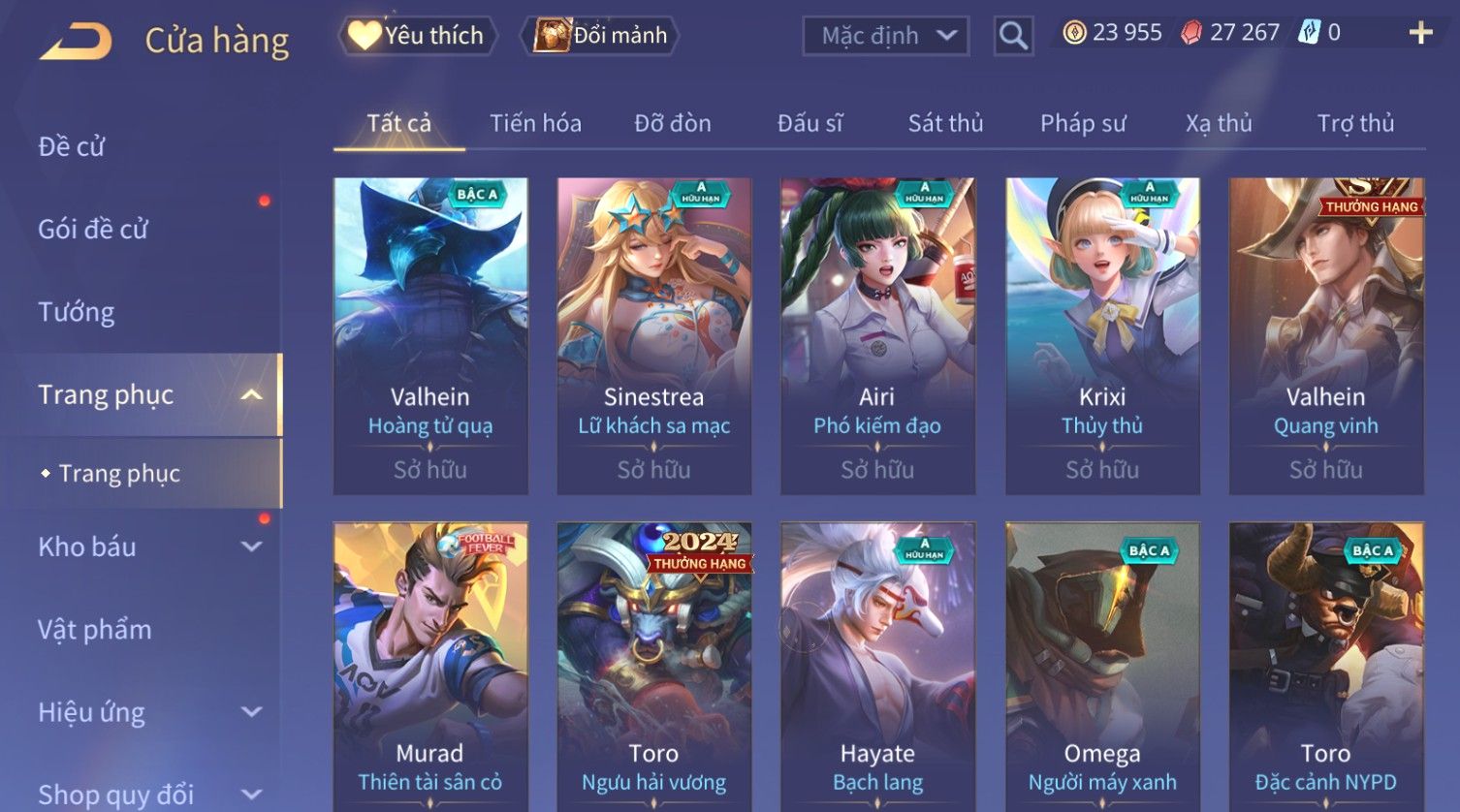Image resolution: width=1460 pixels, height=812 pixels.
Task: Click the blue voucher currency icon
Action: (1310, 32)
